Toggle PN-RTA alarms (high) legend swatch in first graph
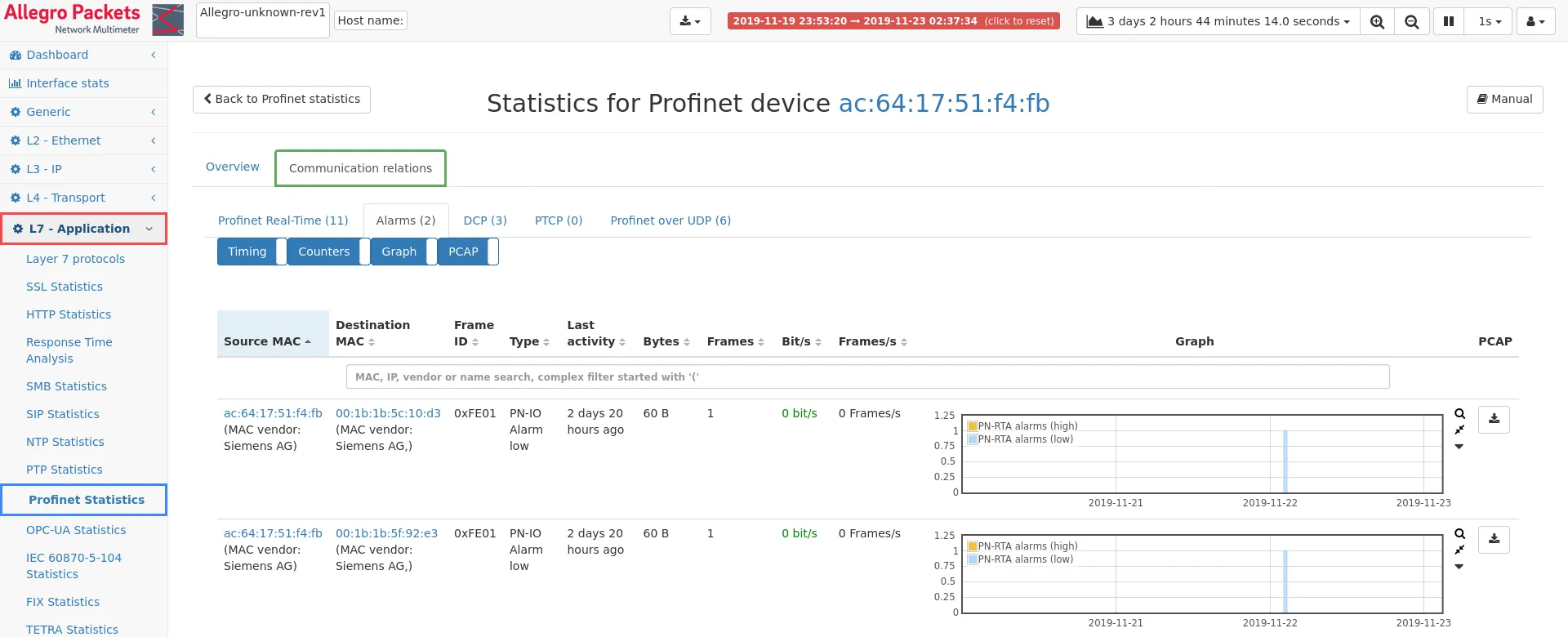1568x637 pixels. [973, 426]
